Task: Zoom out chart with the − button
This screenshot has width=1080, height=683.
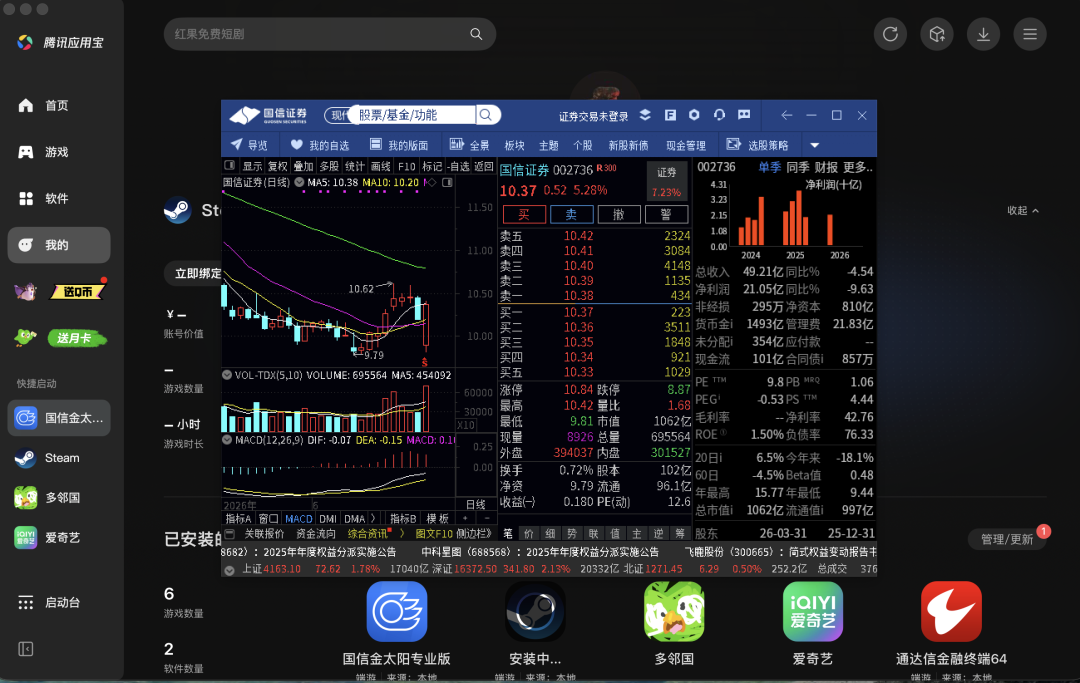Action: [x=486, y=518]
